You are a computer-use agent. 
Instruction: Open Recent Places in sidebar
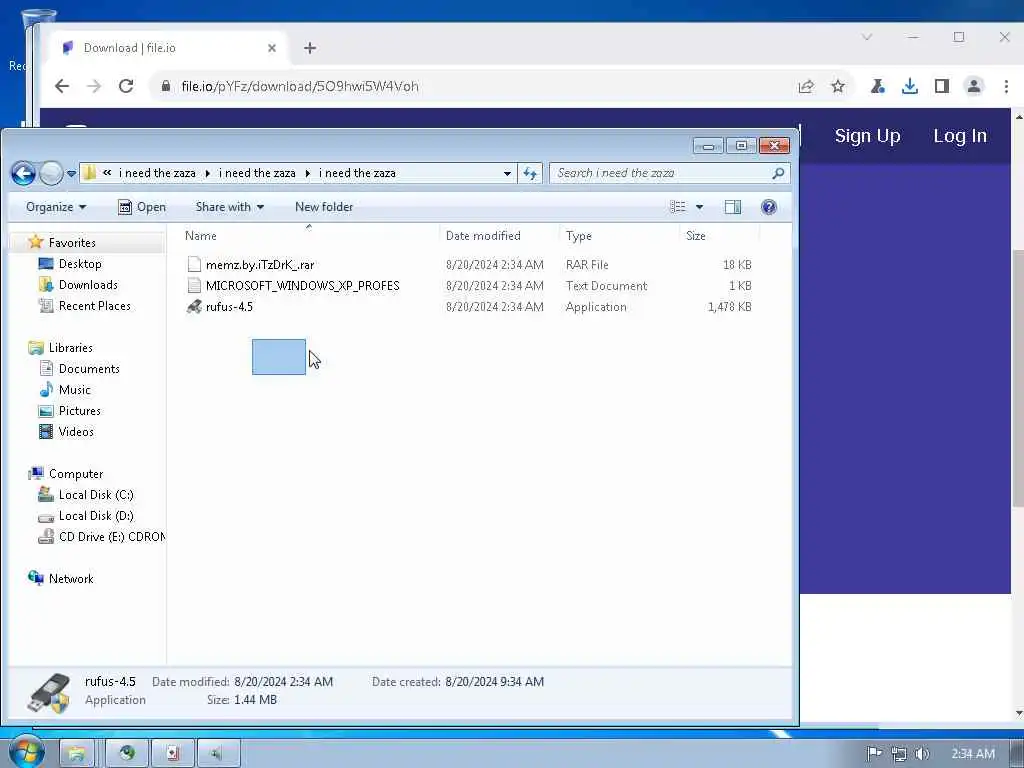[x=95, y=306]
